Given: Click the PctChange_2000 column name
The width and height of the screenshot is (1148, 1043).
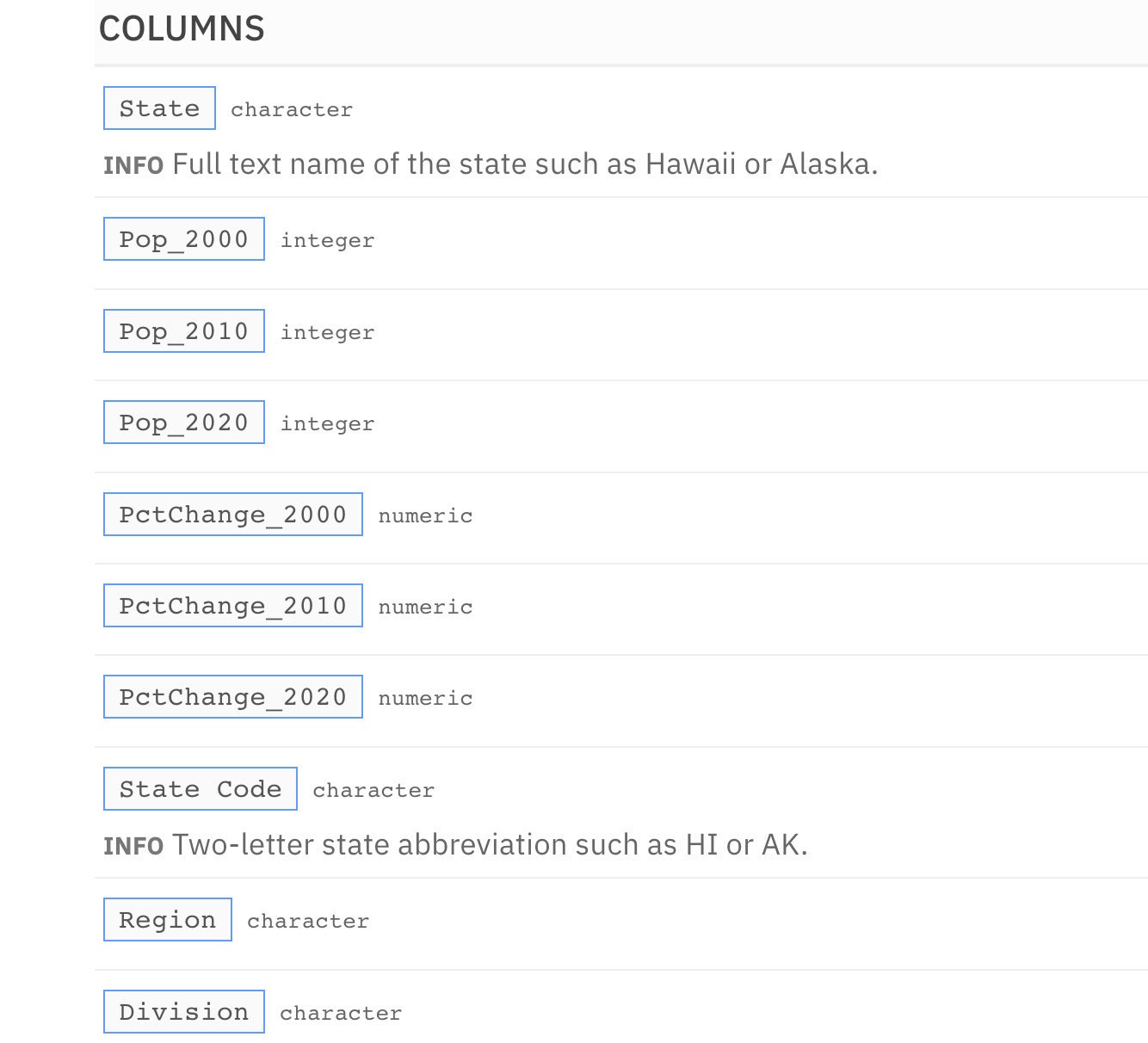Looking at the screenshot, I should pos(233,515).
